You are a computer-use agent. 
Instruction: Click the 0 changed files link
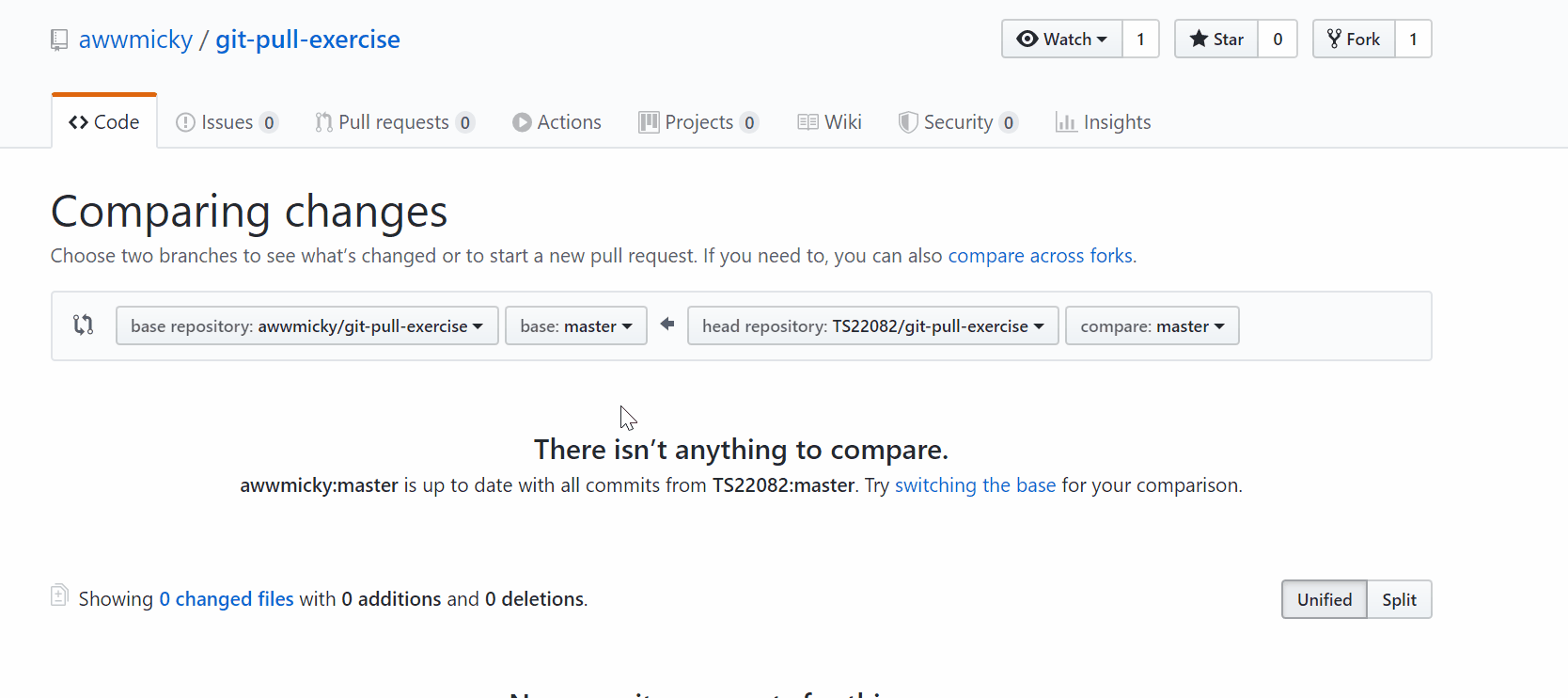[227, 599]
